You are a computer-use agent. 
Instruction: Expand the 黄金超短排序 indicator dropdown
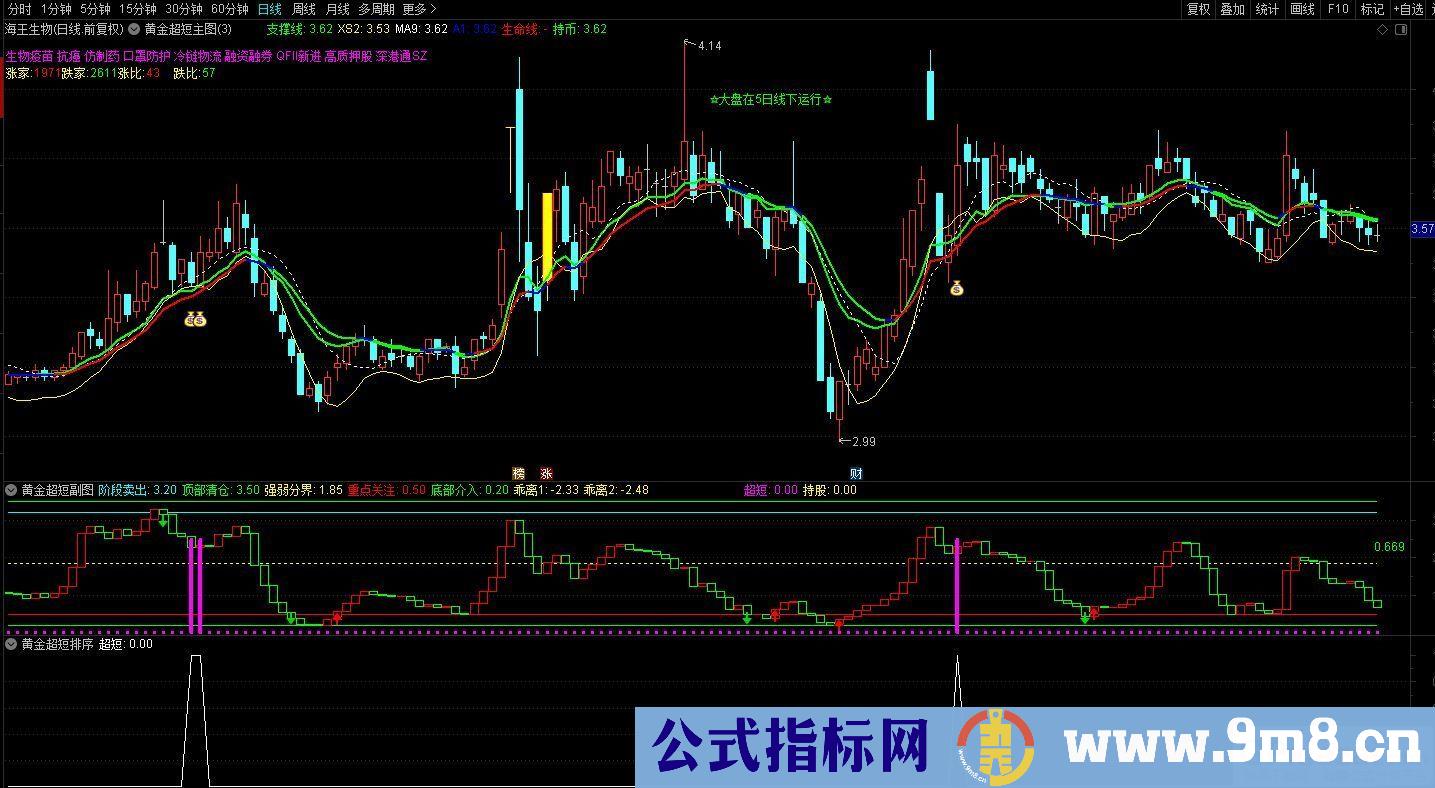[11, 644]
